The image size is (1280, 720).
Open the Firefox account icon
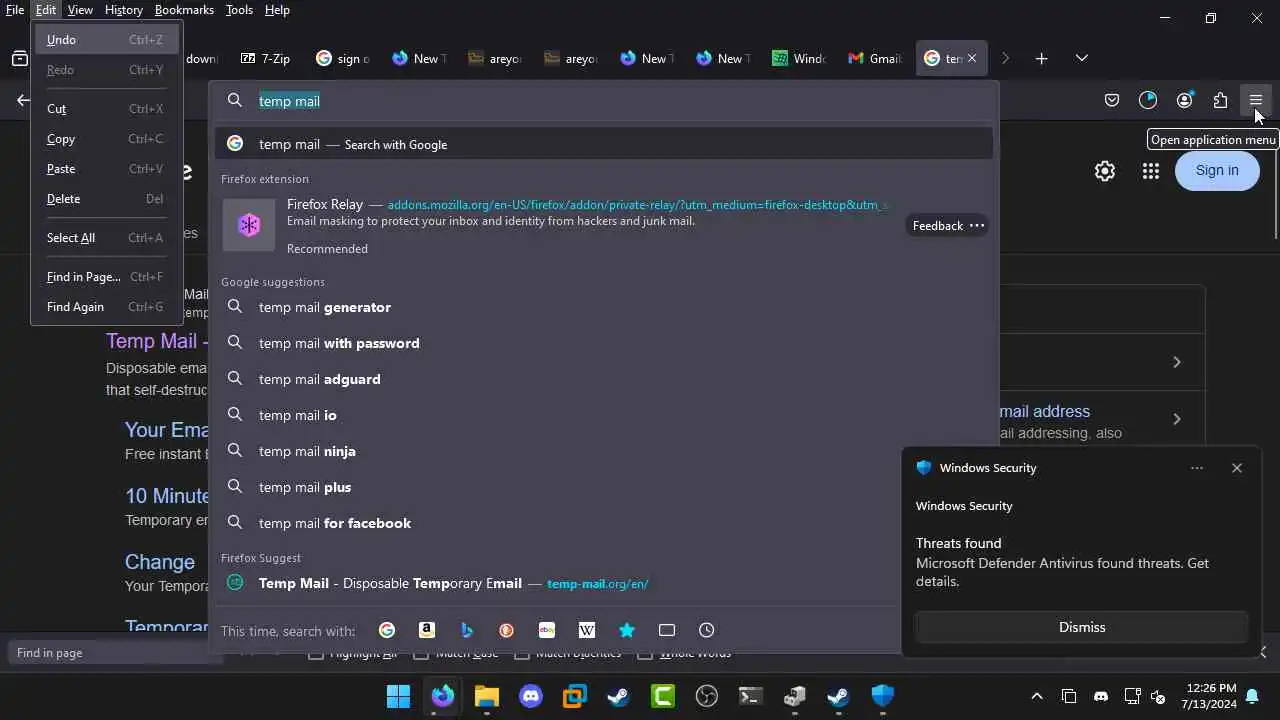click(1185, 100)
